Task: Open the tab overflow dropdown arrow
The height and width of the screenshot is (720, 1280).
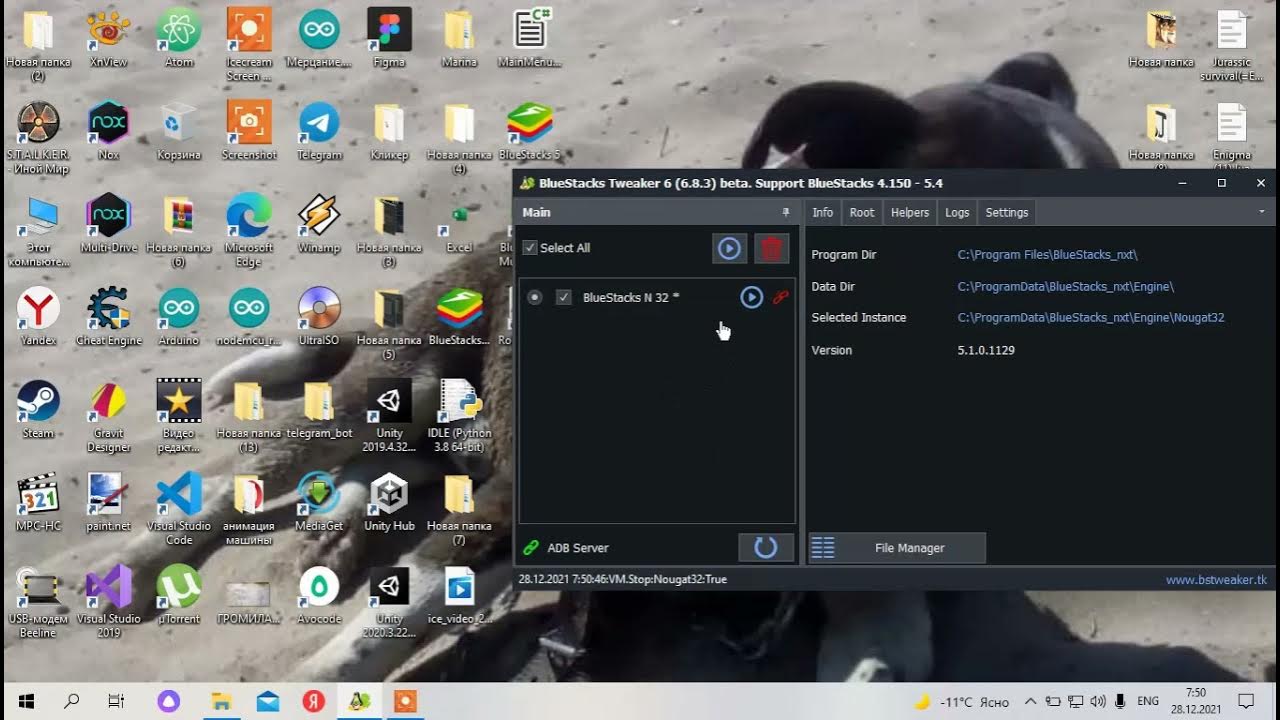Action: [1262, 212]
